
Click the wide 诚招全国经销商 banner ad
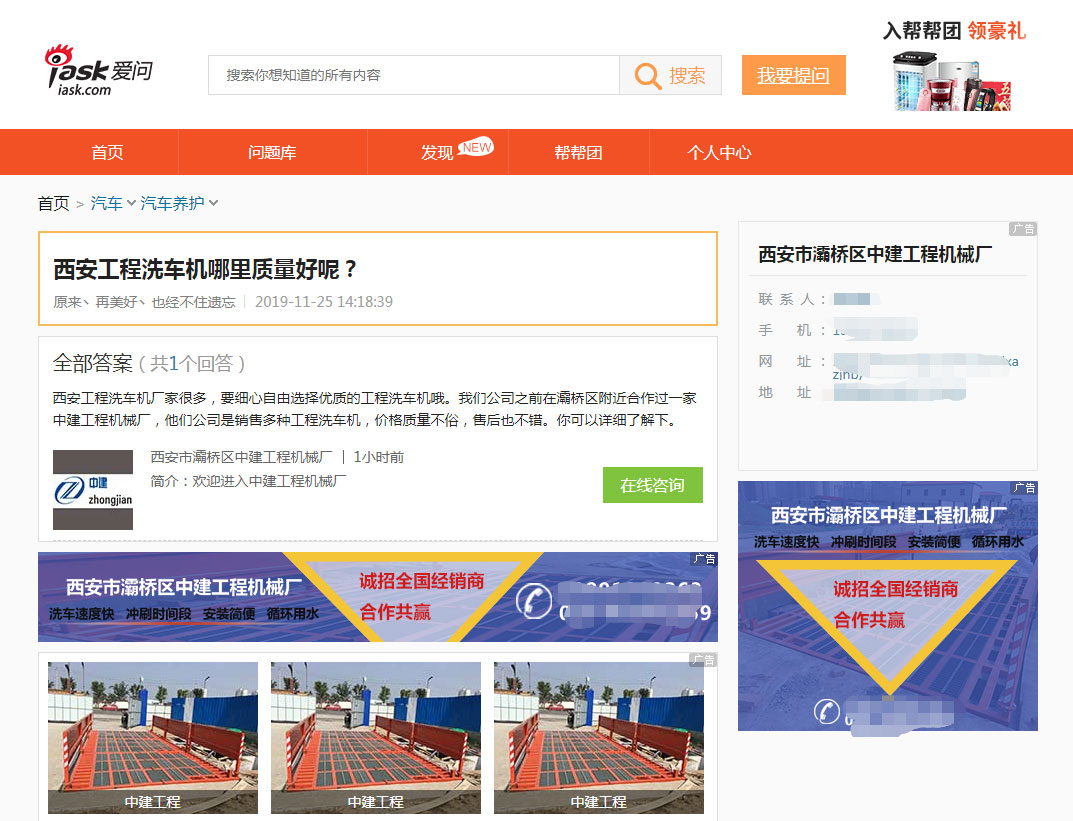tap(378, 597)
